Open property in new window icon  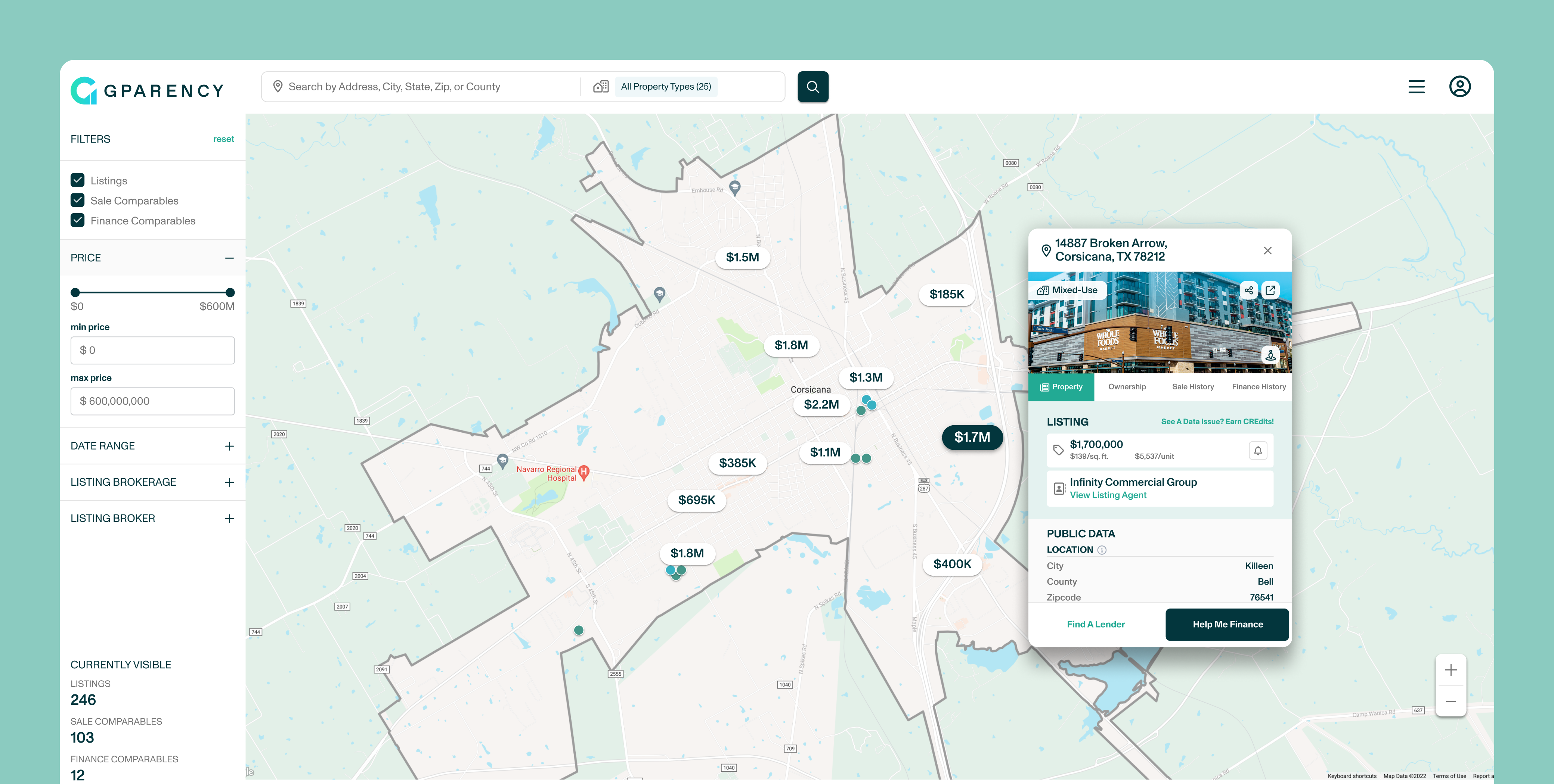1270,290
